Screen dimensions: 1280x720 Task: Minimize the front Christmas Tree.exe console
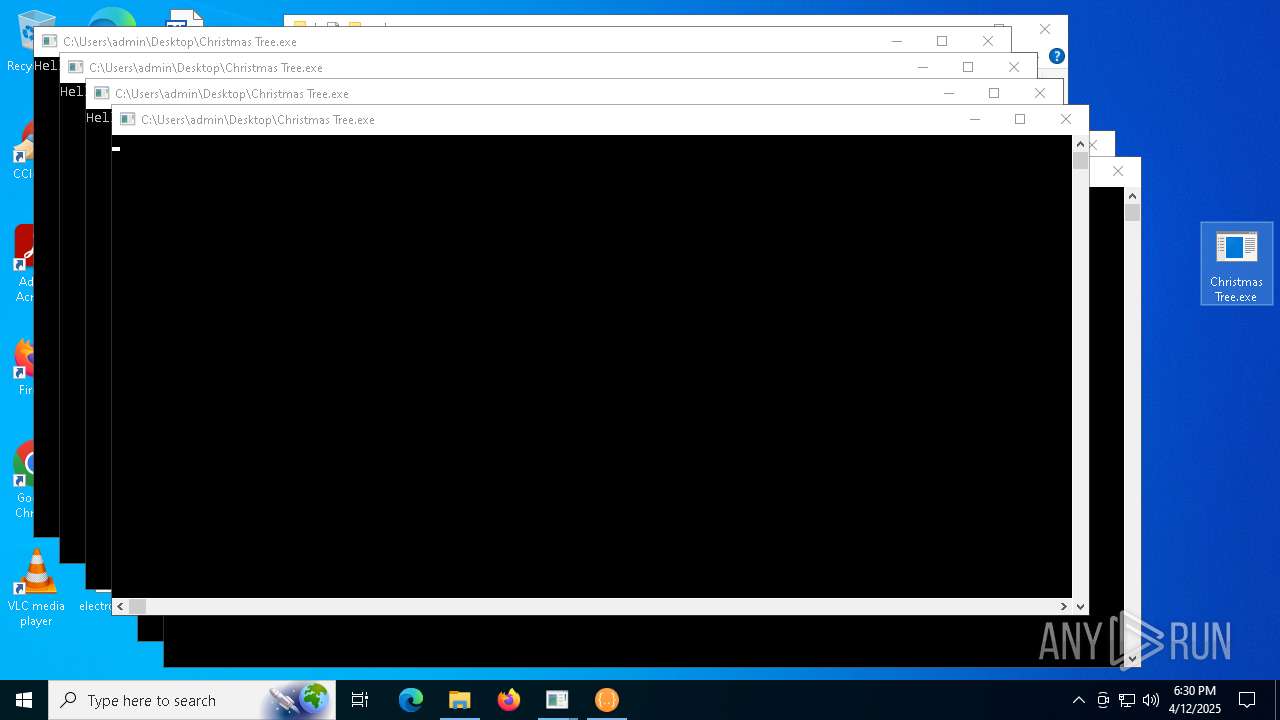(x=975, y=119)
